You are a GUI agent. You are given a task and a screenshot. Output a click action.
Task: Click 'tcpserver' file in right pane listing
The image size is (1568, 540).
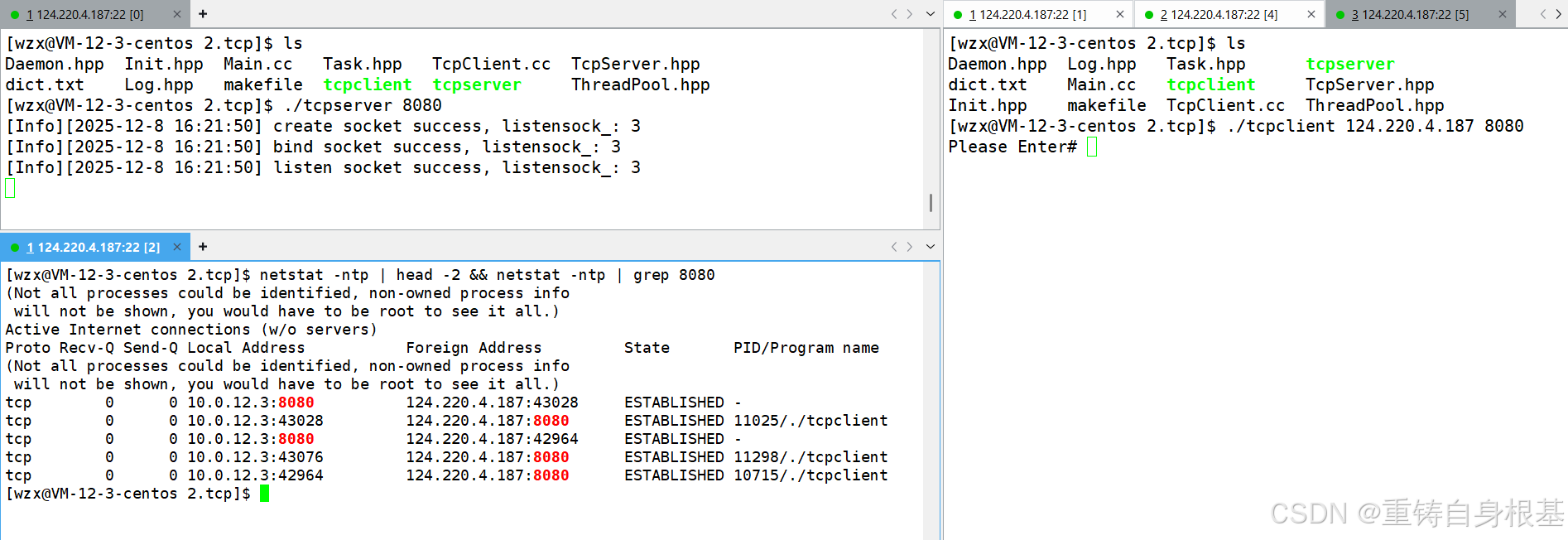(x=1350, y=64)
